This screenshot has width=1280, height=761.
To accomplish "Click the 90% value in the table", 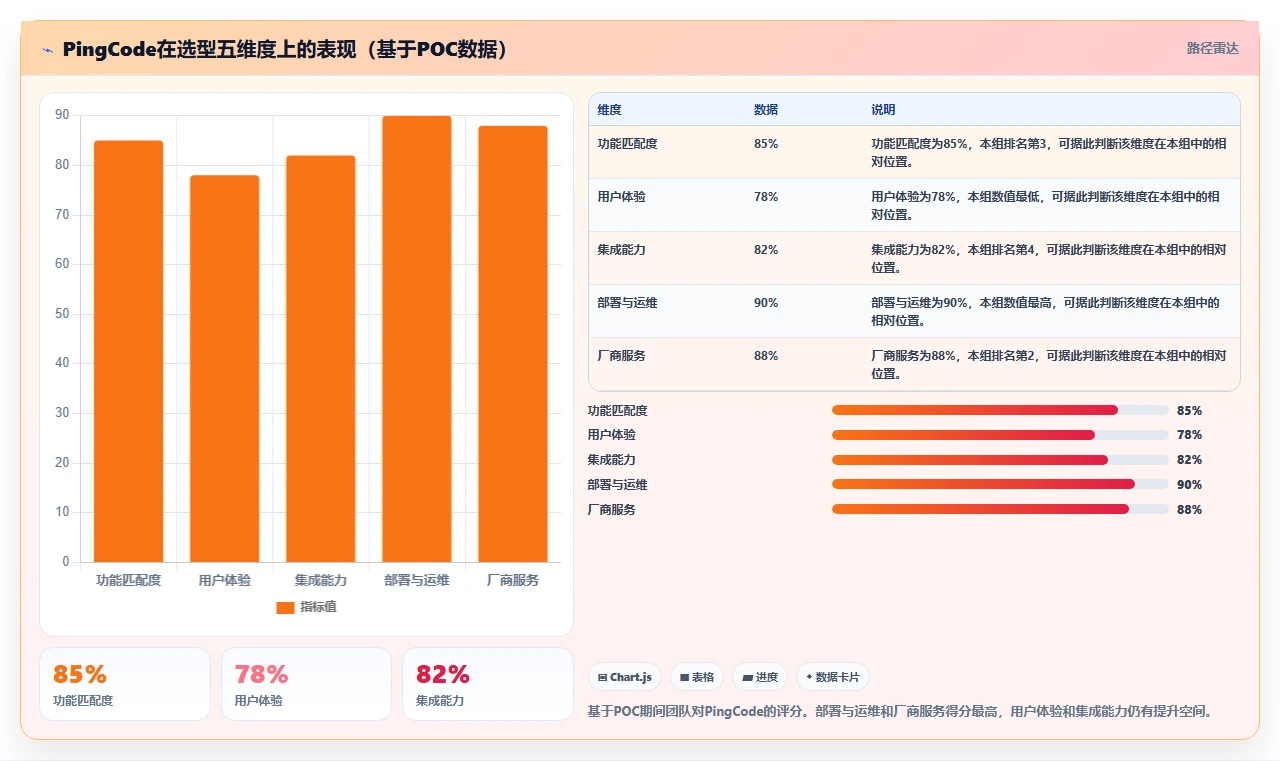I will (766, 303).
